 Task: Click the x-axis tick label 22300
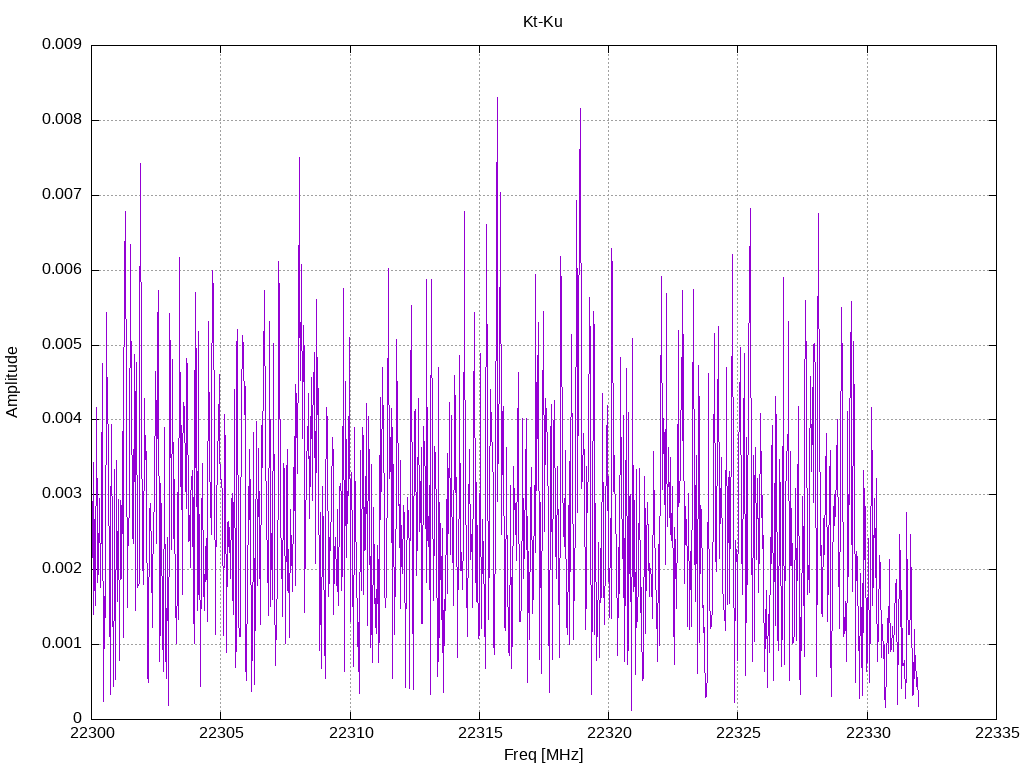(x=91, y=733)
